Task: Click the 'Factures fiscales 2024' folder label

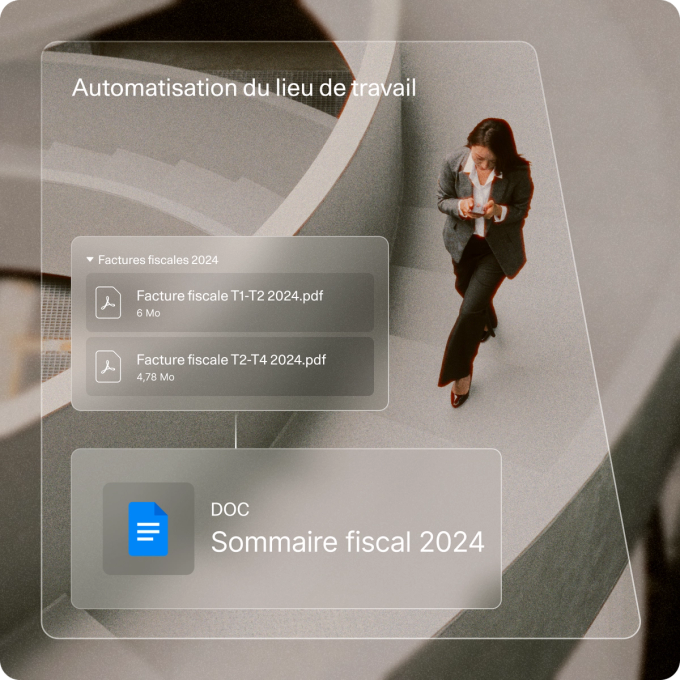Action: 158,260
